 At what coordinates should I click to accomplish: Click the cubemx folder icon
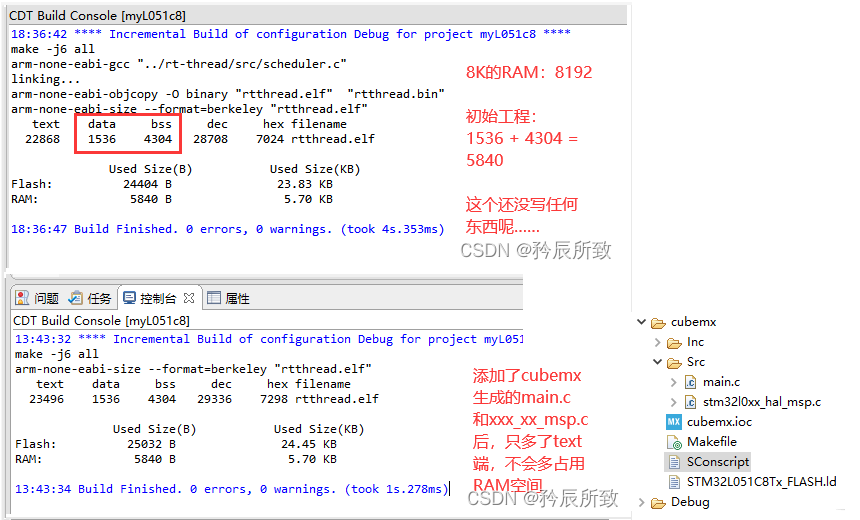pos(658,323)
